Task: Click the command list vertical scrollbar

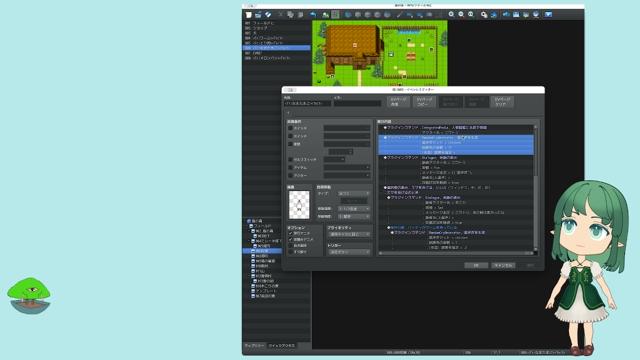Action: [536, 188]
